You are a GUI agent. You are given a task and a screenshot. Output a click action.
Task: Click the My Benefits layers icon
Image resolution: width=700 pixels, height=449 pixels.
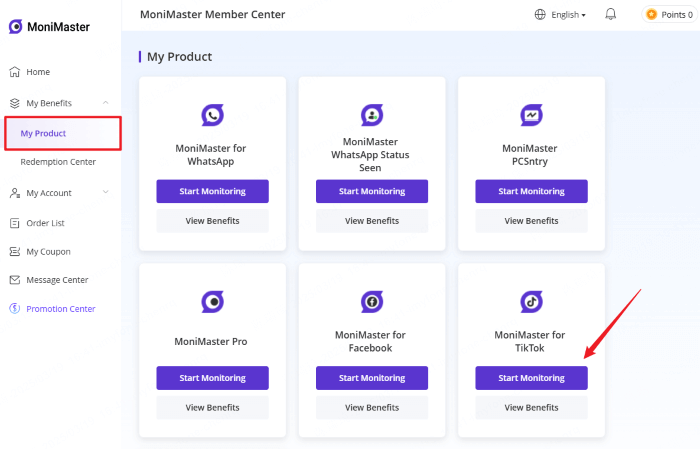15,103
